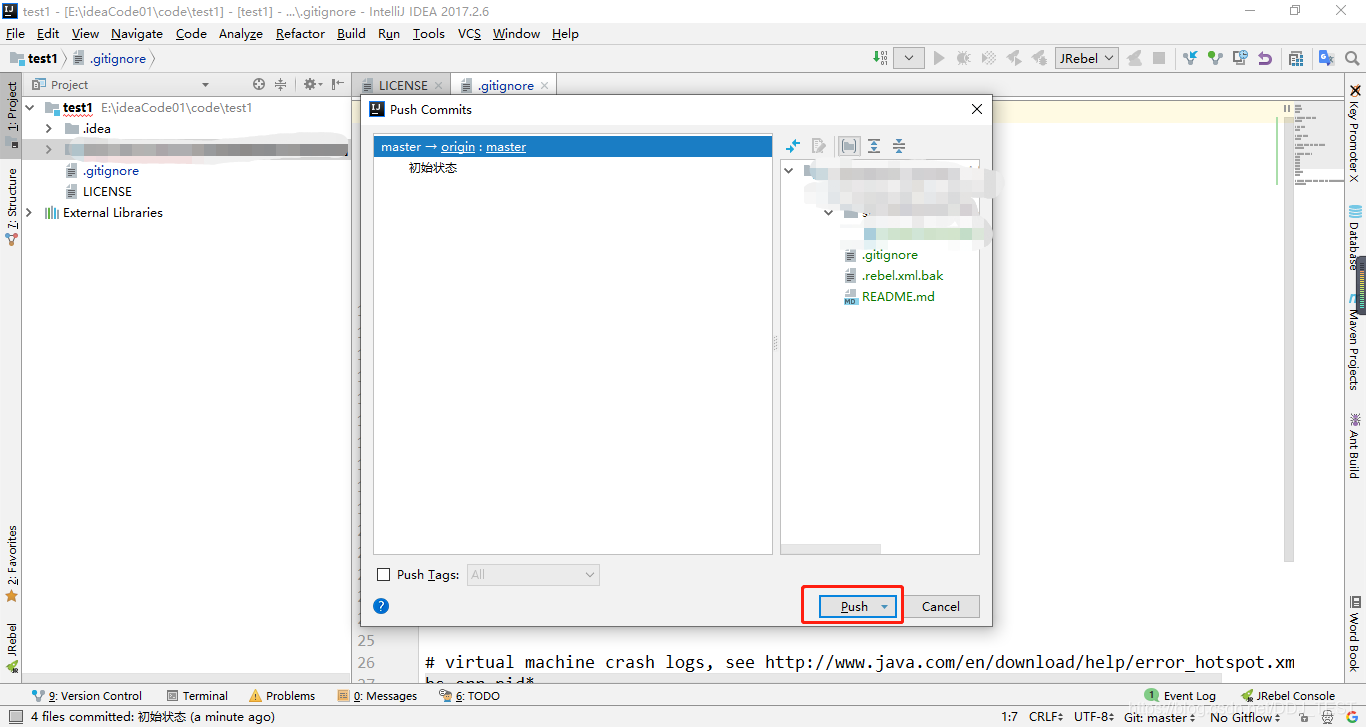
Task: Open the Project panel gear settings
Action: [x=311, y=85]
